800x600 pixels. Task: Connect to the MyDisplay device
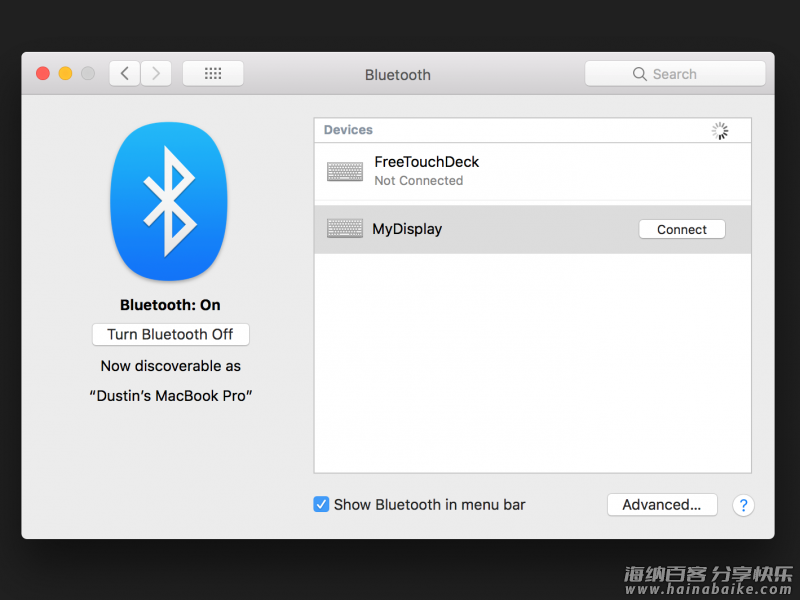pos(682,229)
